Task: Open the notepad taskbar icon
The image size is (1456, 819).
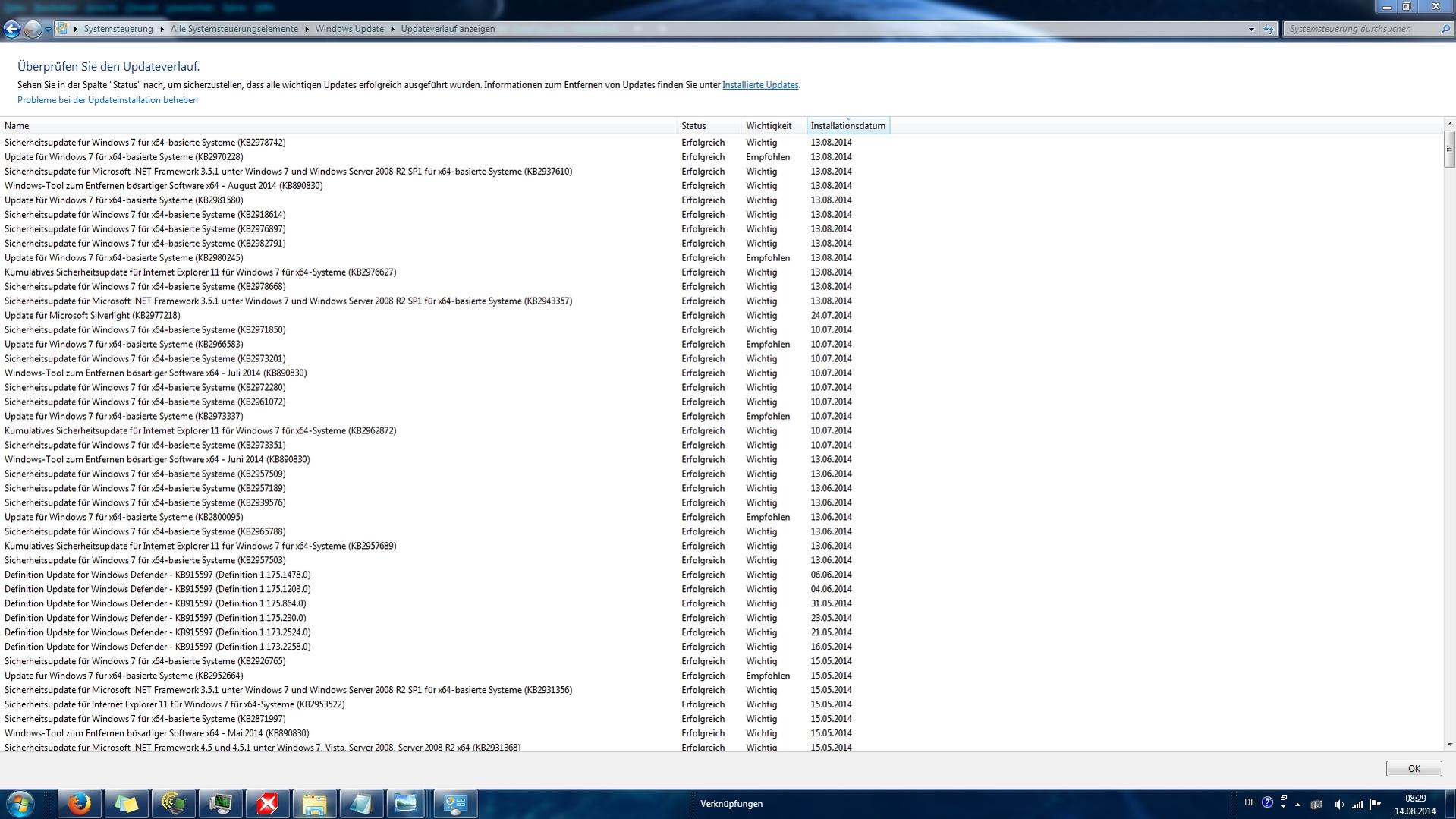Action: (361, 804)
